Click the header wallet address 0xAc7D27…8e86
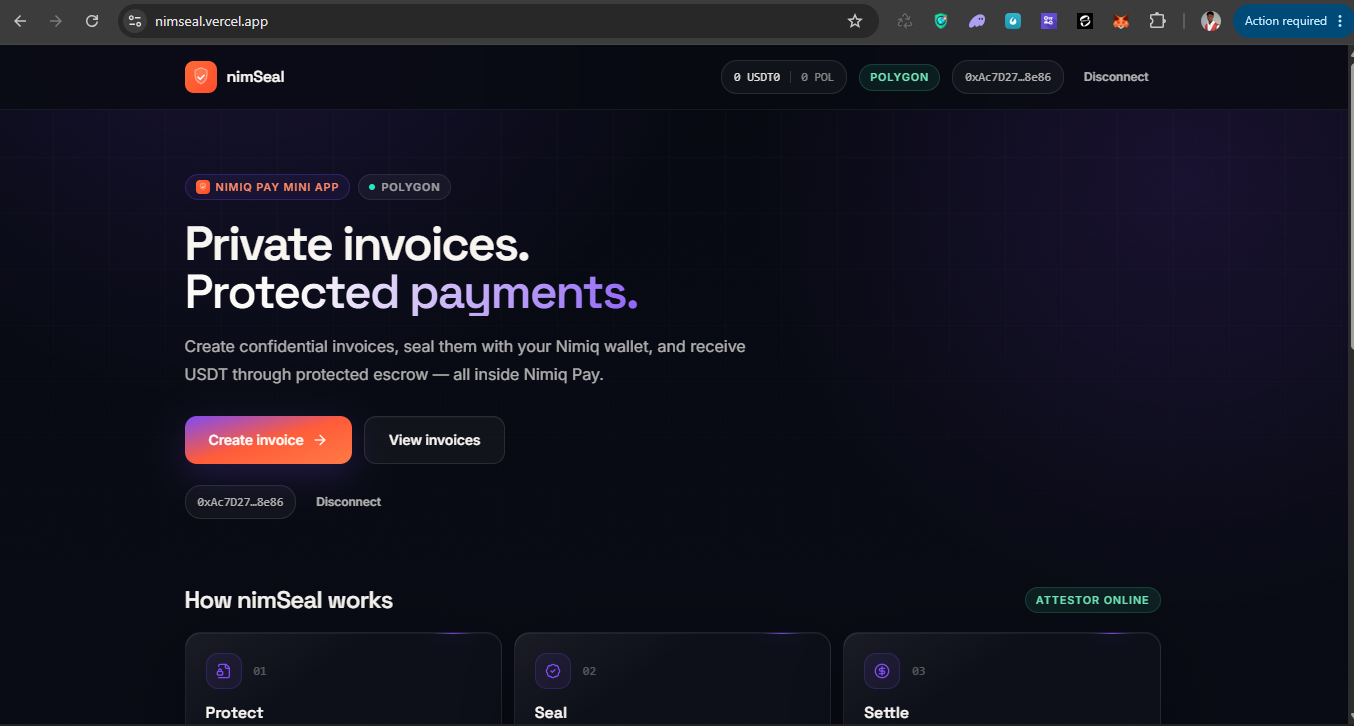 point(1008,77)
